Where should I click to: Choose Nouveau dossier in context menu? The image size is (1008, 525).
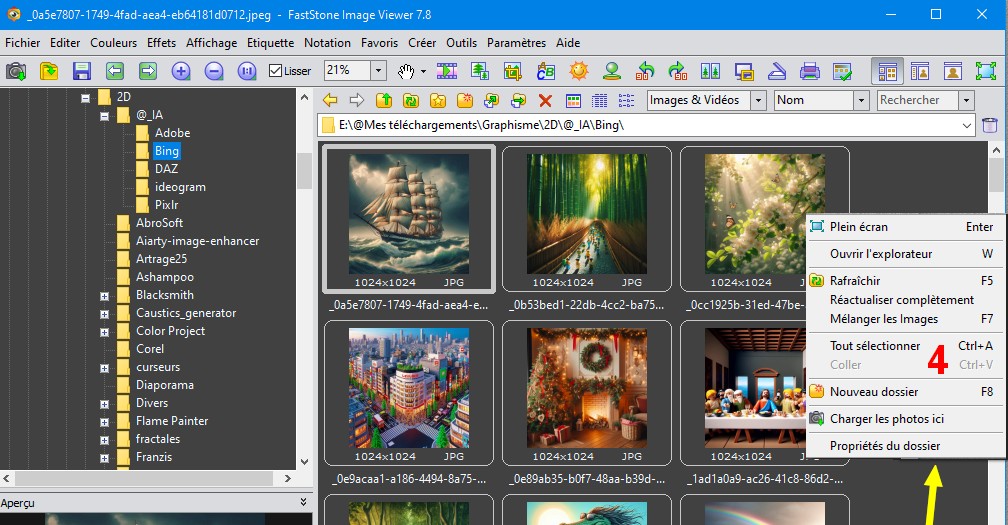pos(905,392)
